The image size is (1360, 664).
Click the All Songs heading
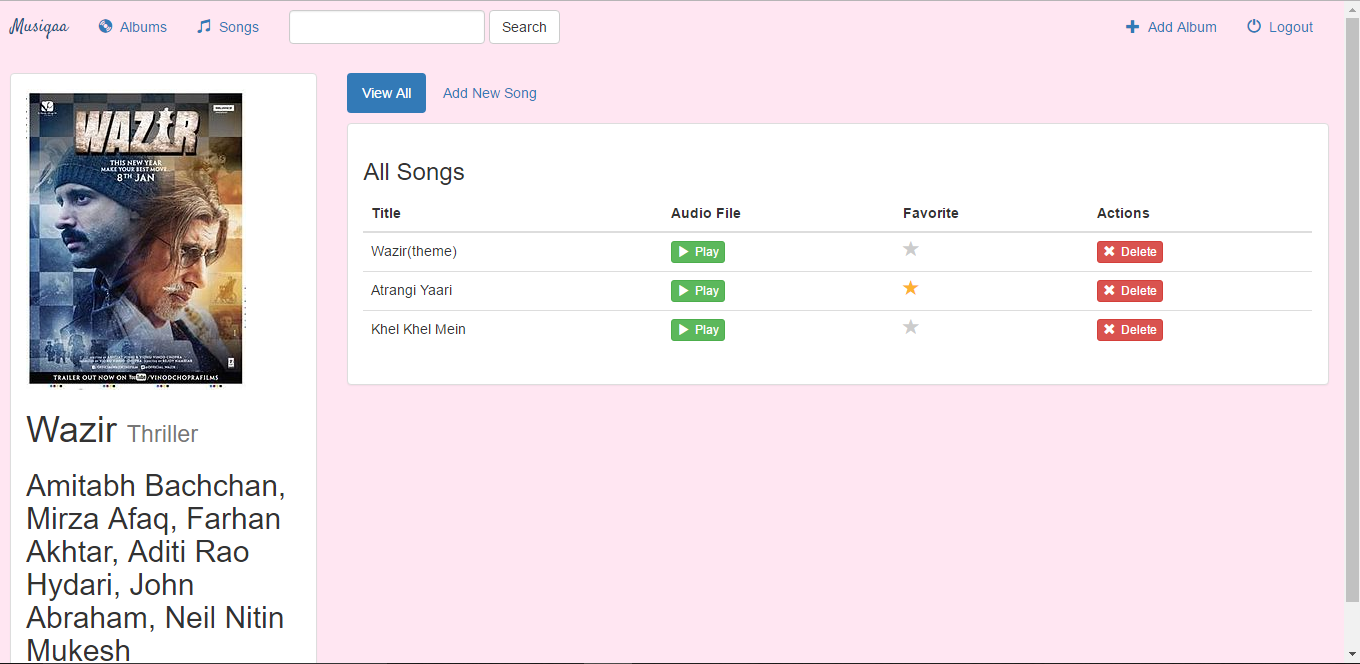click(414, 172)
